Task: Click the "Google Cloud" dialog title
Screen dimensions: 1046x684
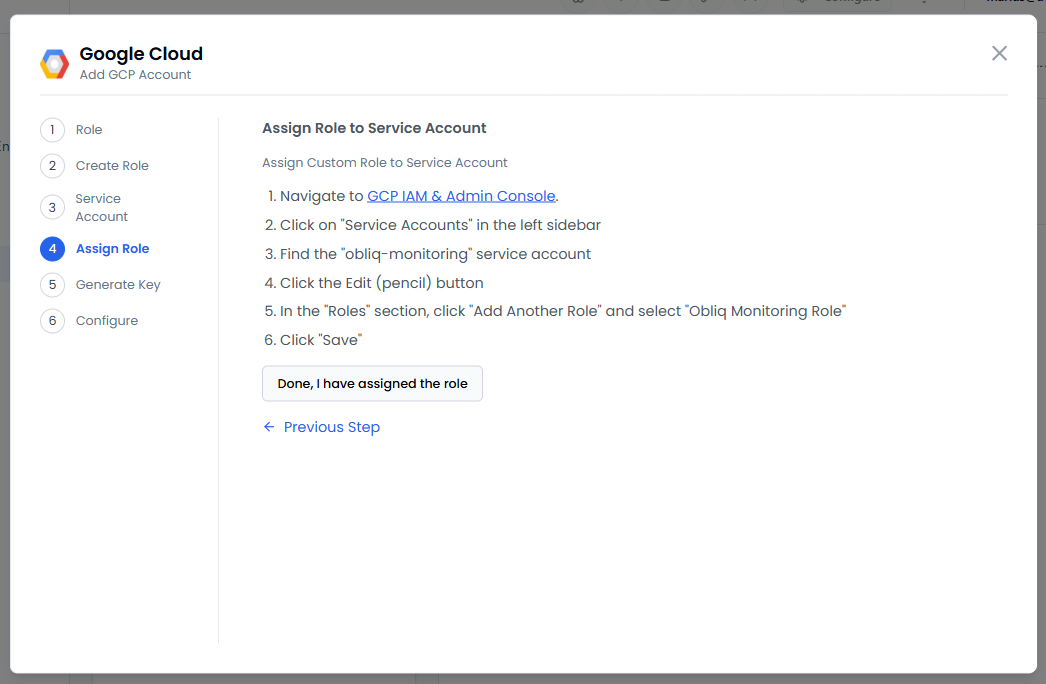Action: coord(141,54)
